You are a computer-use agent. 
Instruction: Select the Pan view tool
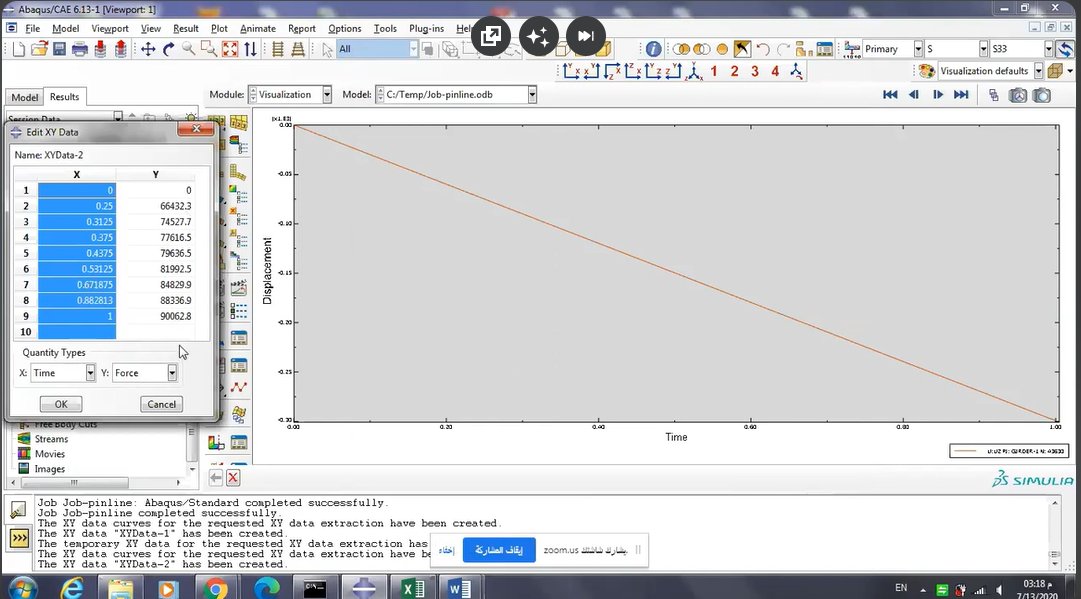pos(148,49)
